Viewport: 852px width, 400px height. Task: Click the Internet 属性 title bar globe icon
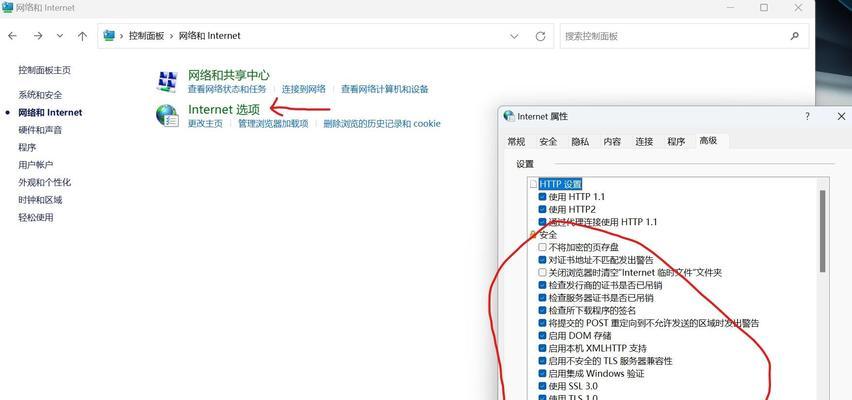tap(509, 116)
